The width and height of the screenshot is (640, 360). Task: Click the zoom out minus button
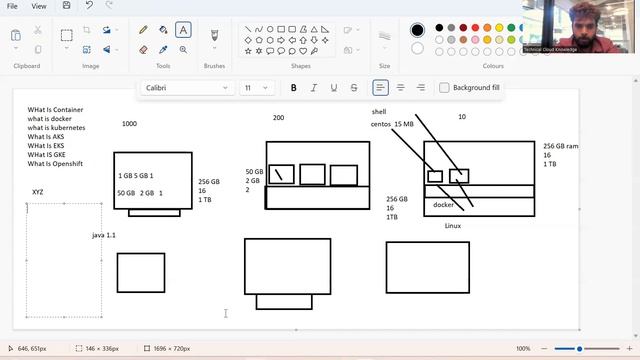(x=544, y=349)
